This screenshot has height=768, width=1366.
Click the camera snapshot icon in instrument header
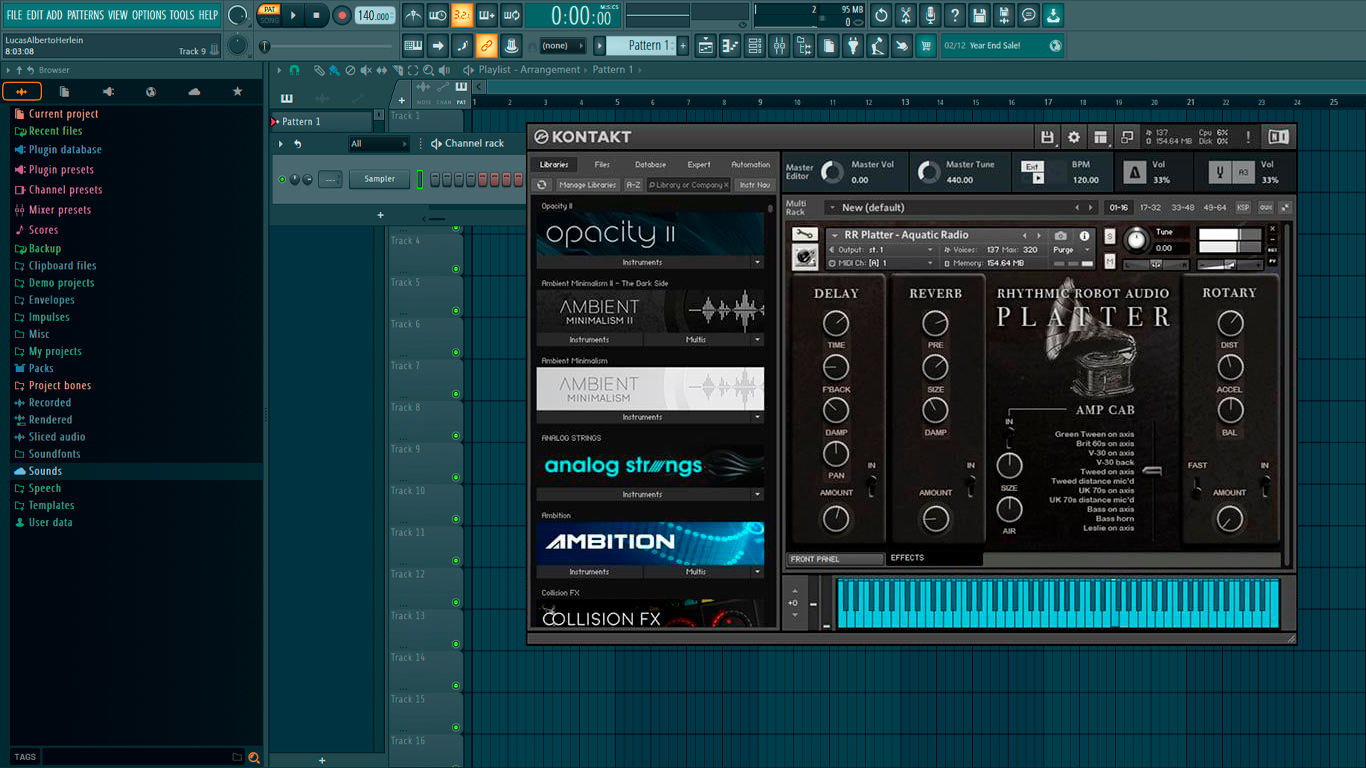pyautogui.click(x=1061, y=236)
